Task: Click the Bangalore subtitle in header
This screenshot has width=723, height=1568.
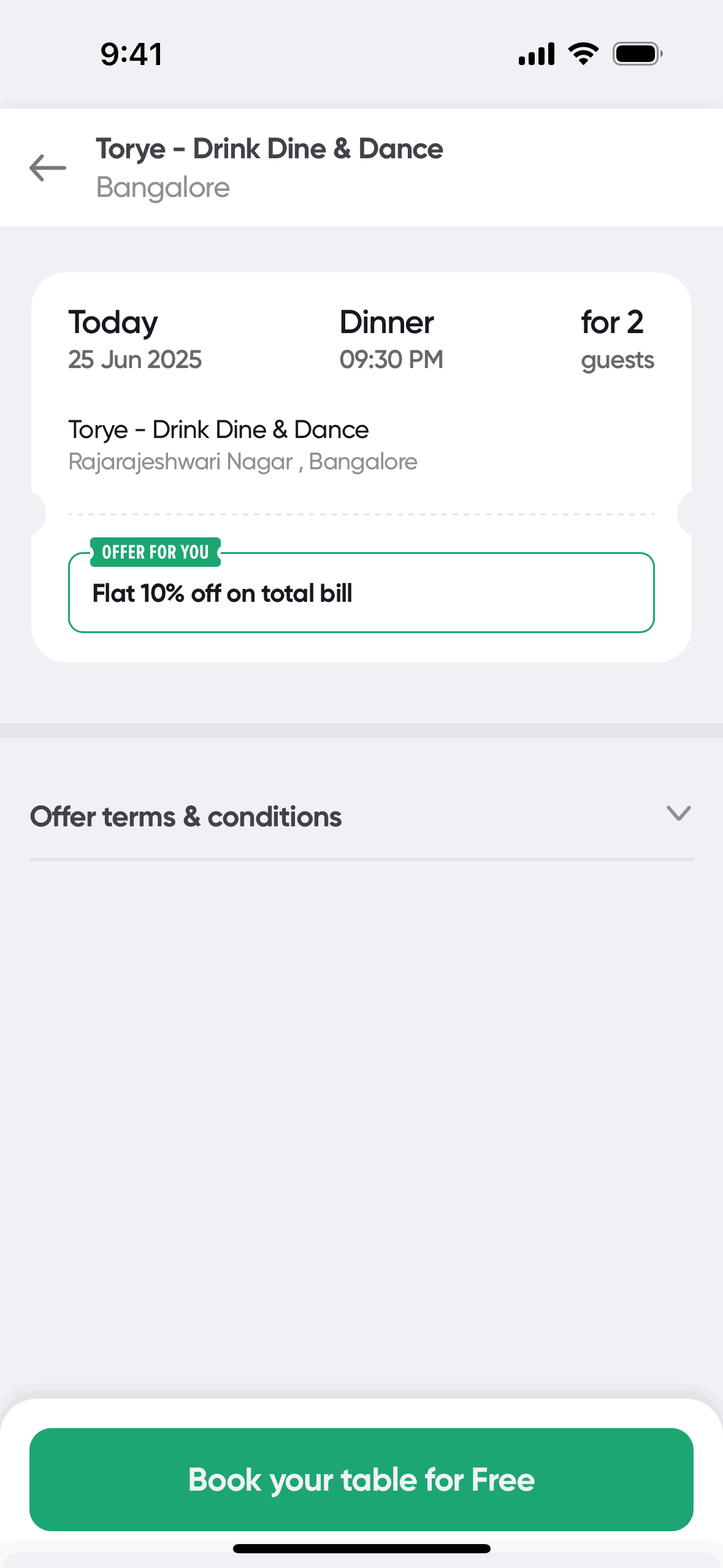Action: (x=163, y=188)
